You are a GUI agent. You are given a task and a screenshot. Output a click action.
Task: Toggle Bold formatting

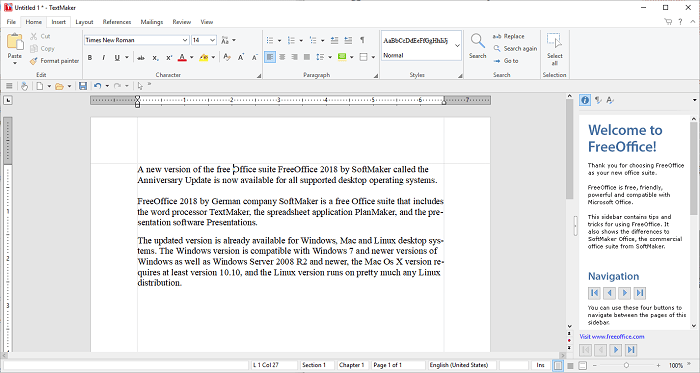pyautogui.click(x=90, y=58)
